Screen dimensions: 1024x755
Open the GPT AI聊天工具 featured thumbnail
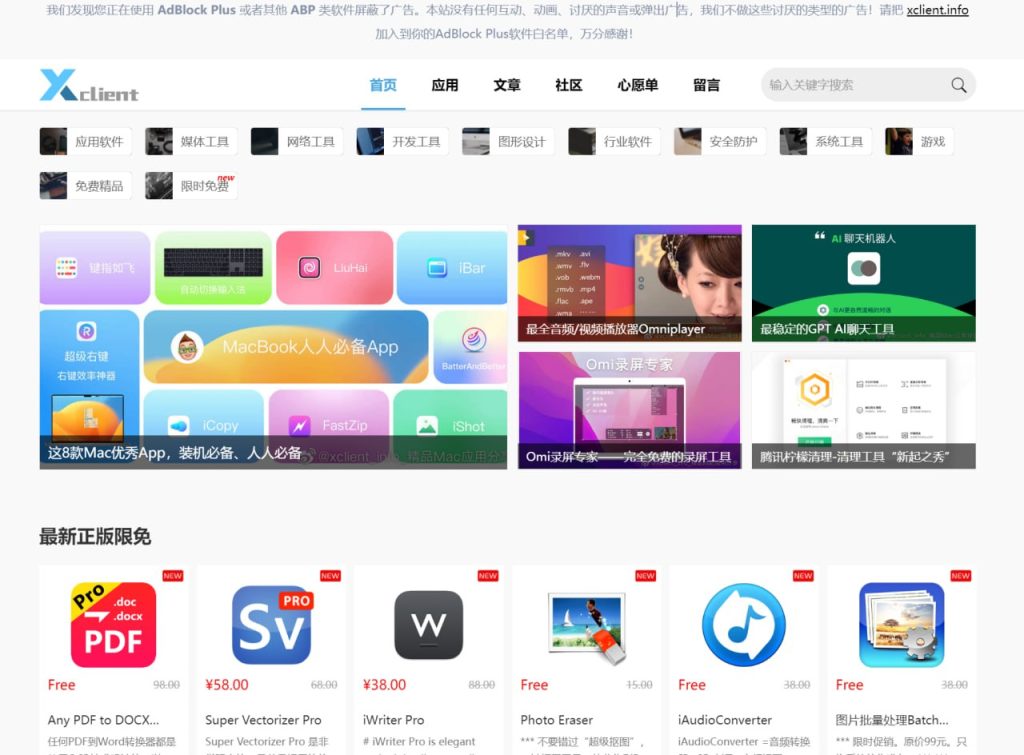(864, 283)
